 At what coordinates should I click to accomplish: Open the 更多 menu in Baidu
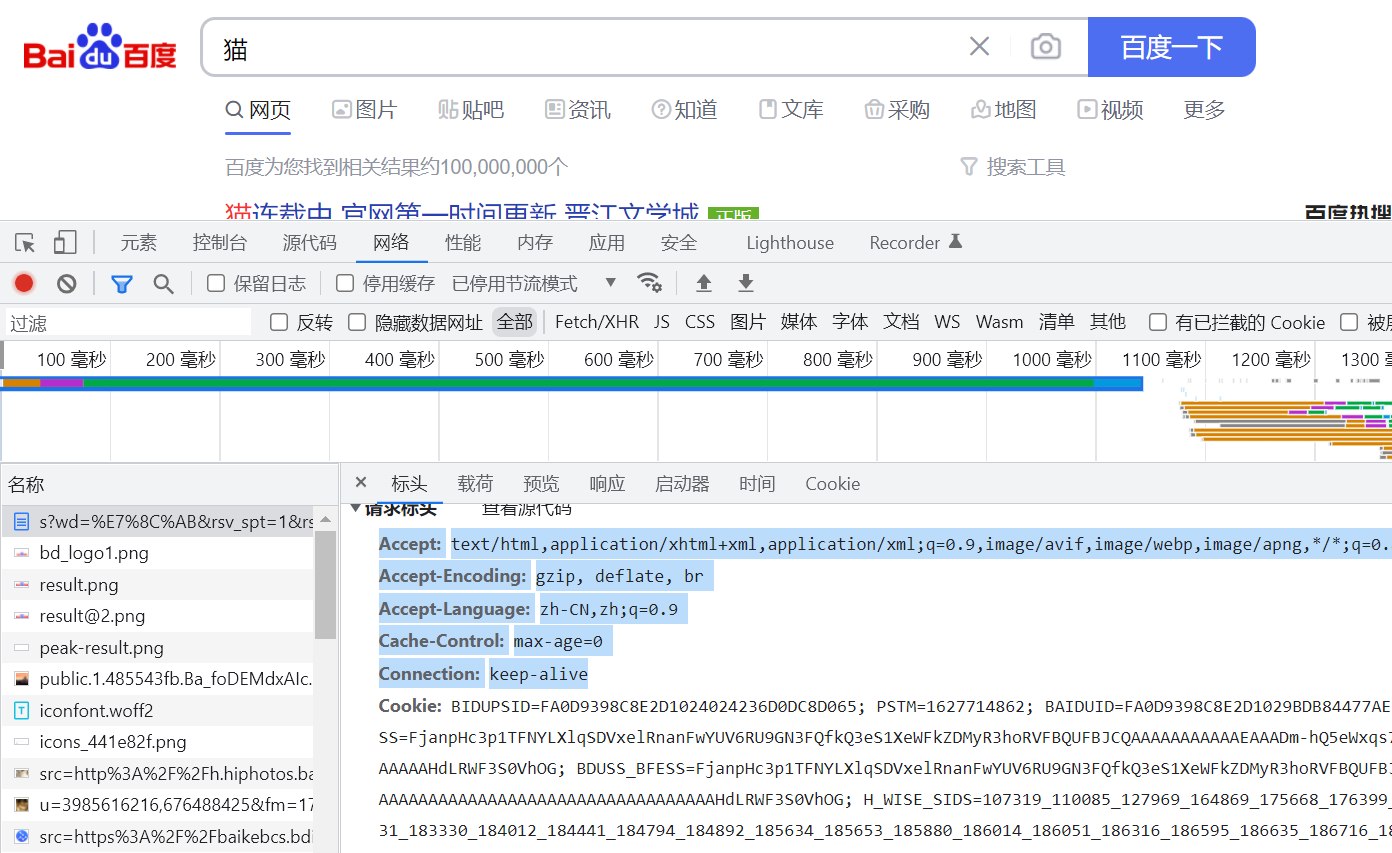coord(1204,110)
